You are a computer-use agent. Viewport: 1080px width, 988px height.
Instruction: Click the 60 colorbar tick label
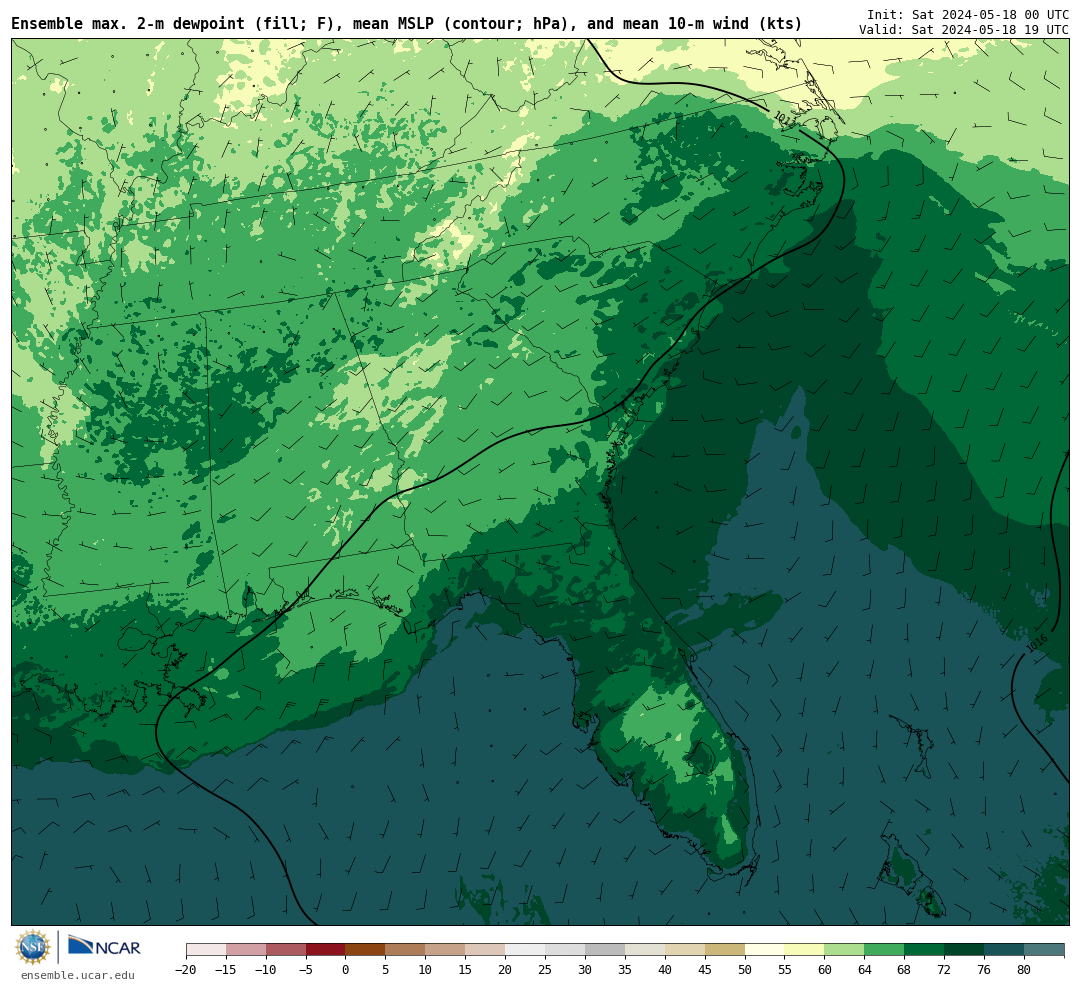click(825, 970)
